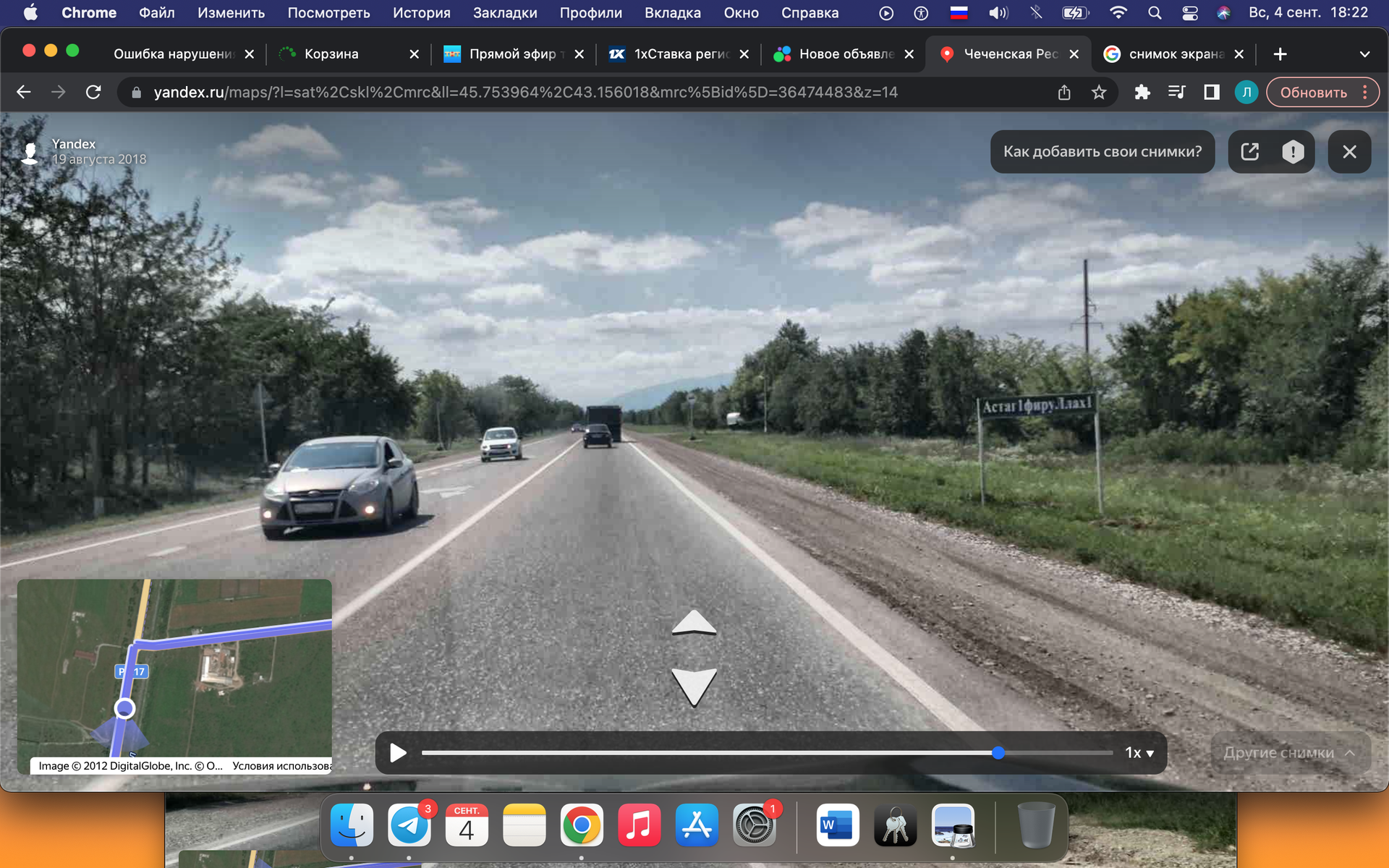The image size is (1389, 868).
Task: Open the Закладки menu
Action: (504, 13)
